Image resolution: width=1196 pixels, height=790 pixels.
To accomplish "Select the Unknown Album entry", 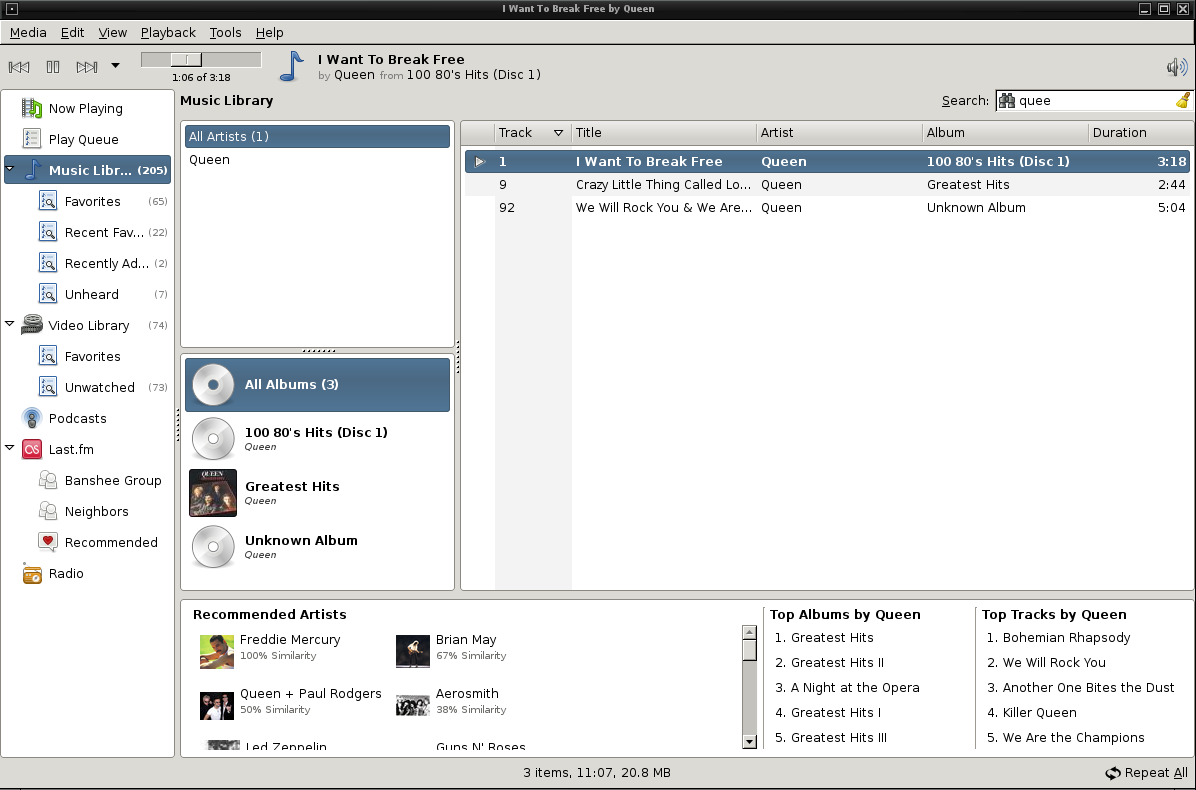I will click(317, 547).
